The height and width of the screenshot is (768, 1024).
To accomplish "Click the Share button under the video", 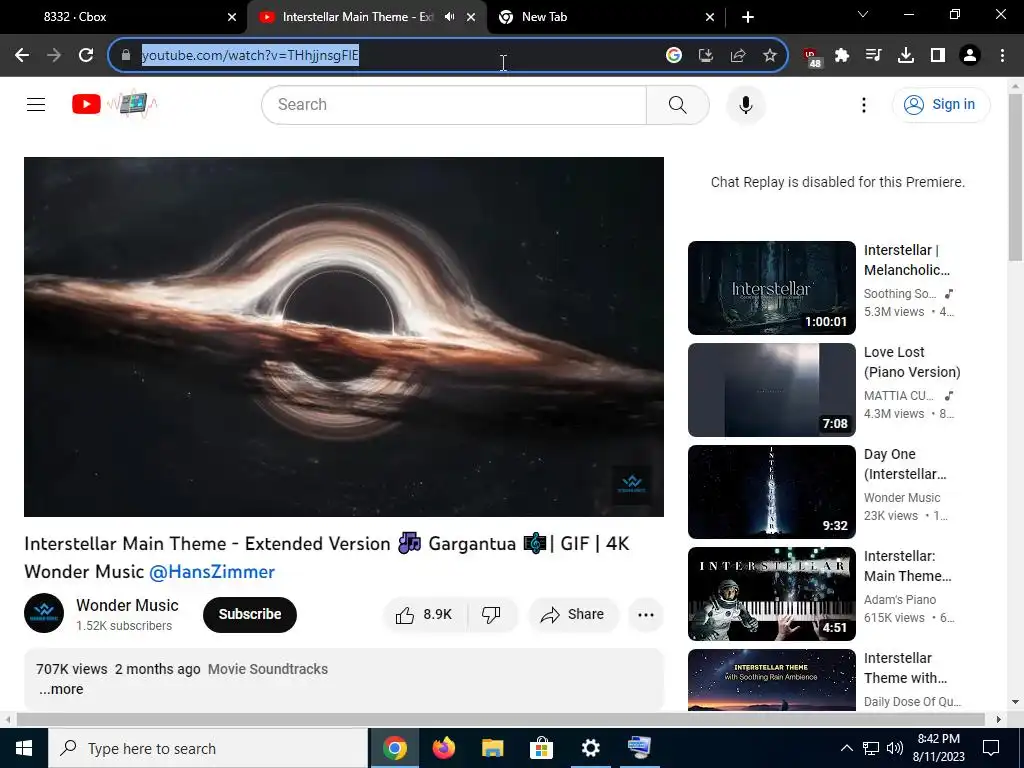I will coord(573,615).
